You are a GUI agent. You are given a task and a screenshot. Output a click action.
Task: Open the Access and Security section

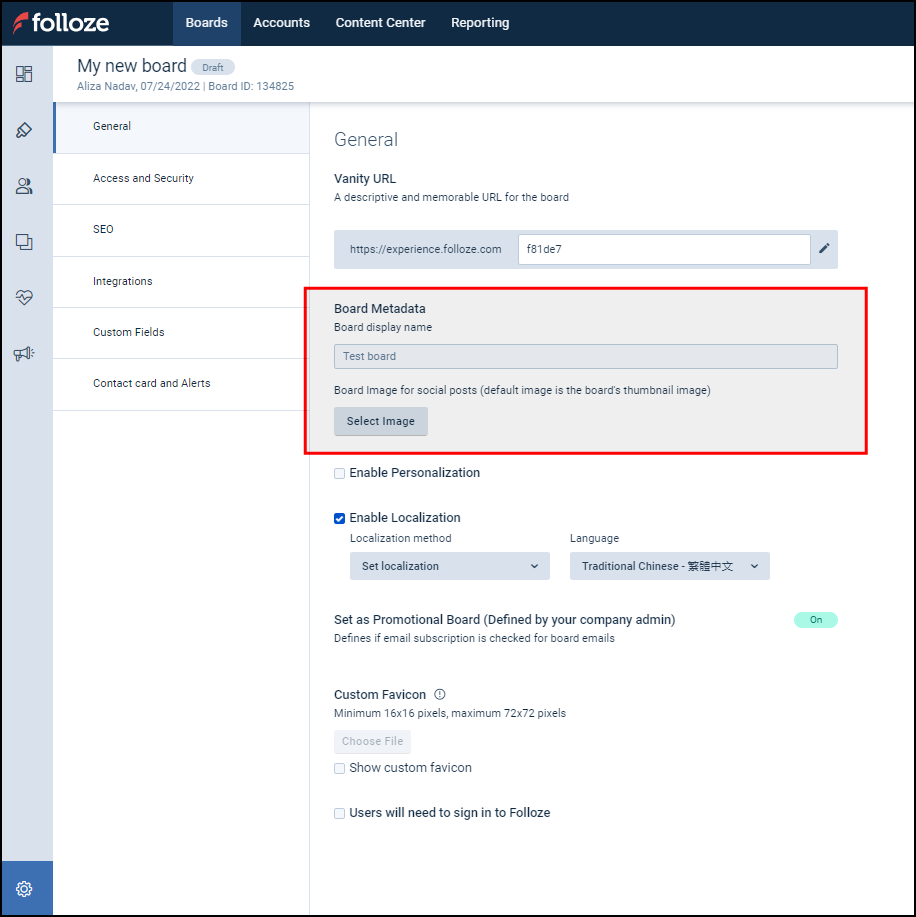pyautogui.click(x=143, y=178)
